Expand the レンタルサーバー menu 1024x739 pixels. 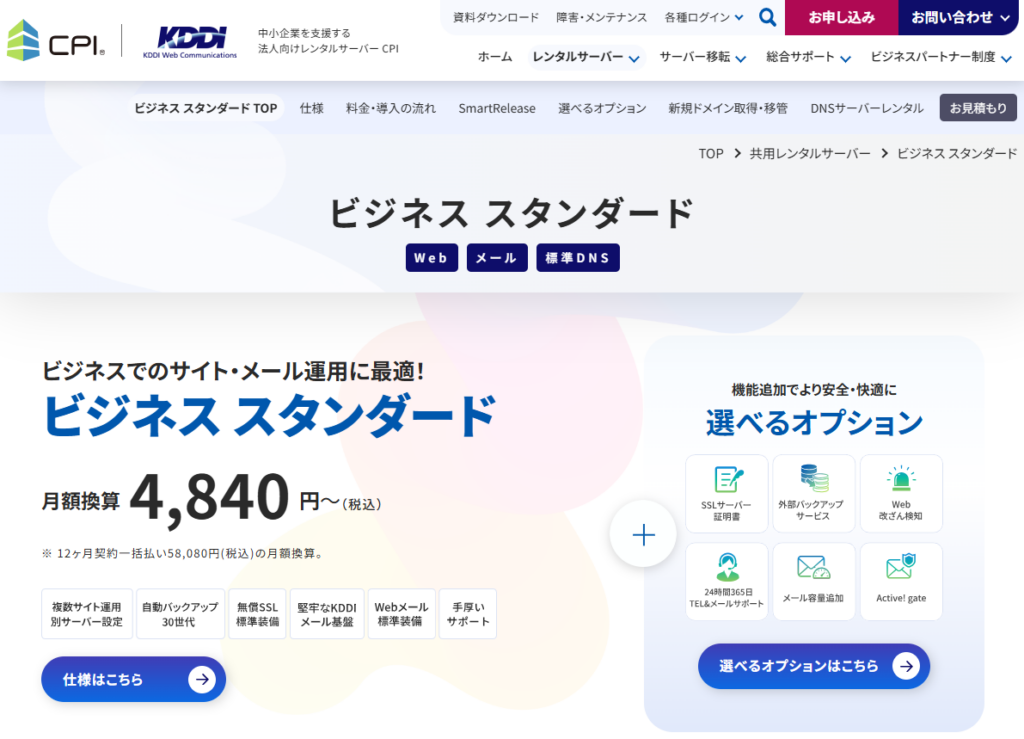(586, 57)
